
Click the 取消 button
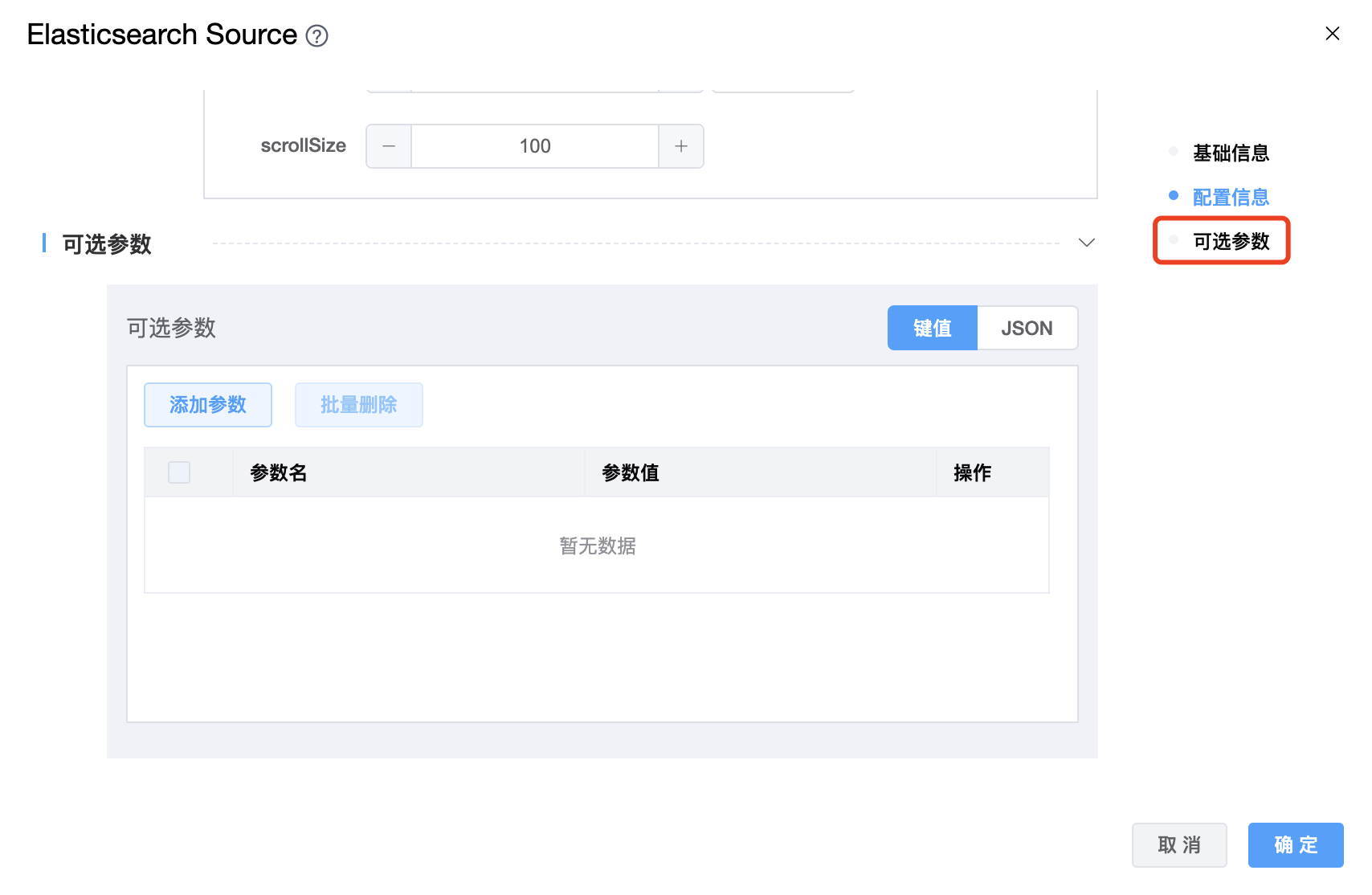tap(1179, 845)
